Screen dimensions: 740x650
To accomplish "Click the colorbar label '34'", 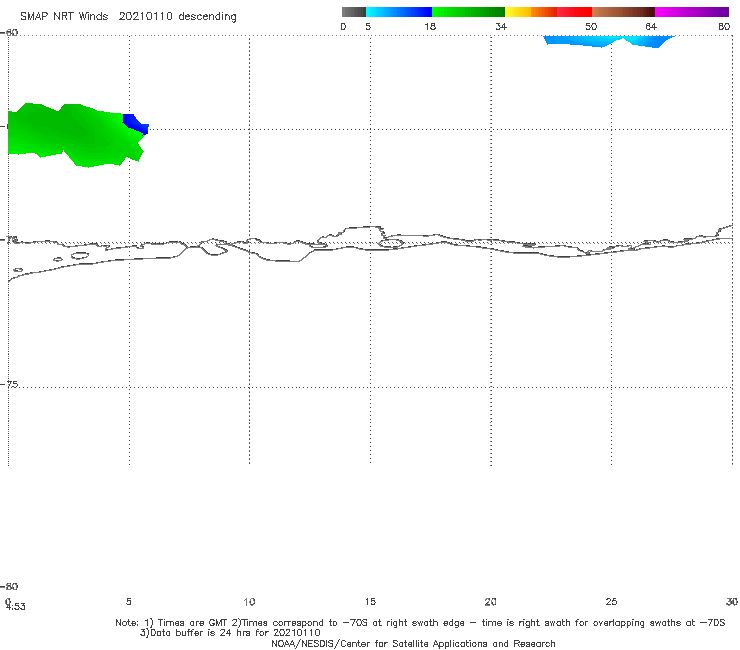I will coord(501,27).
